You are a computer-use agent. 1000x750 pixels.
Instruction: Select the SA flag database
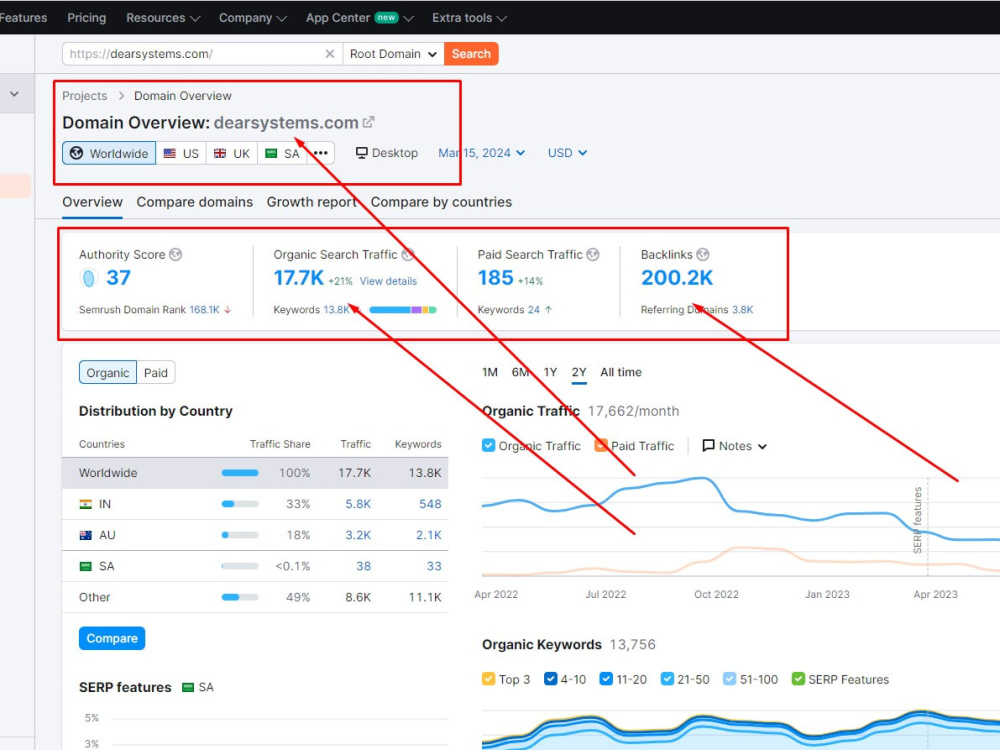tap(283, 153)
